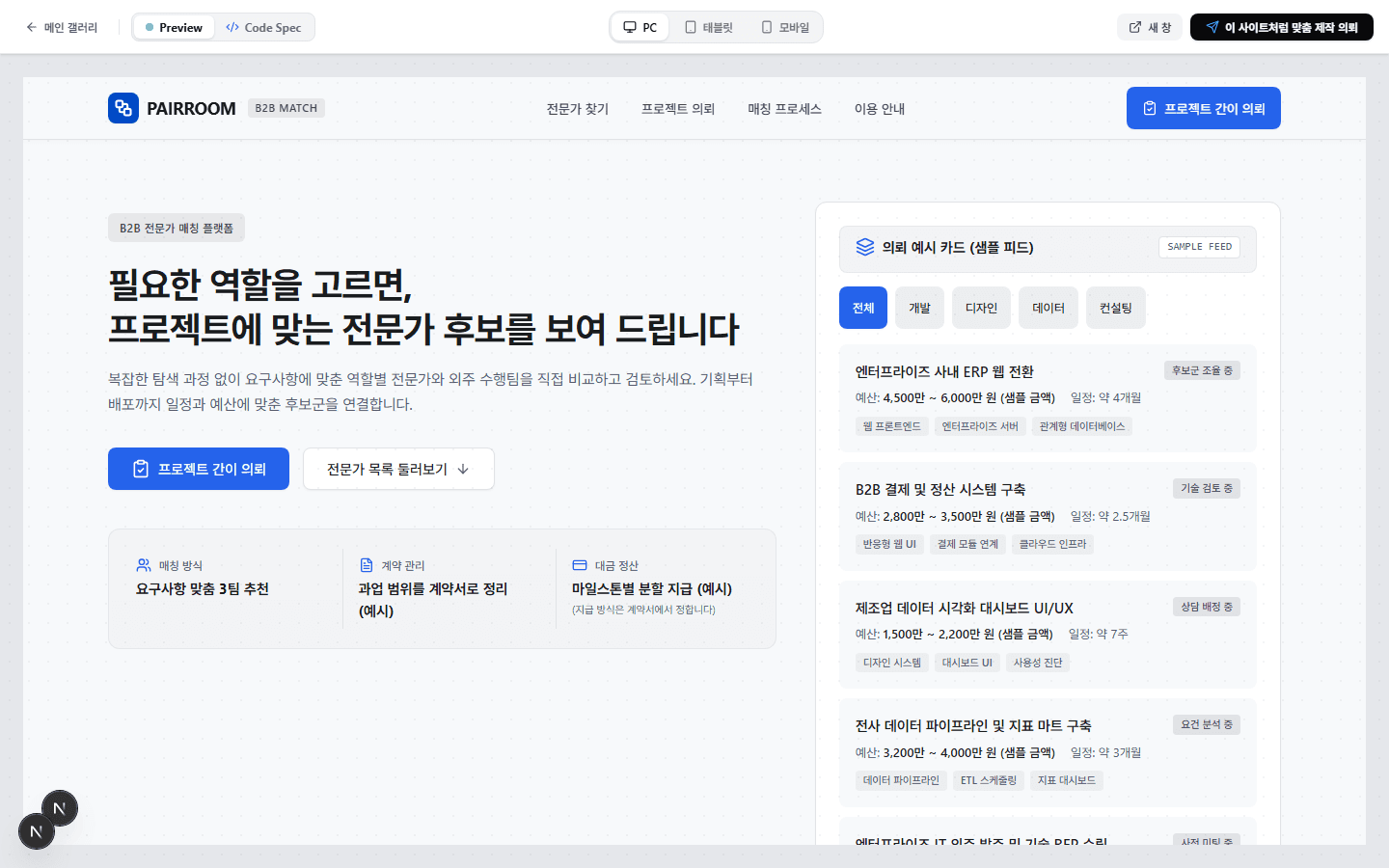This screenshot has height=868, width=1389.
Task: Click the hero 프로젝트 간이 의뢰 button
Action: coord(199,469)
